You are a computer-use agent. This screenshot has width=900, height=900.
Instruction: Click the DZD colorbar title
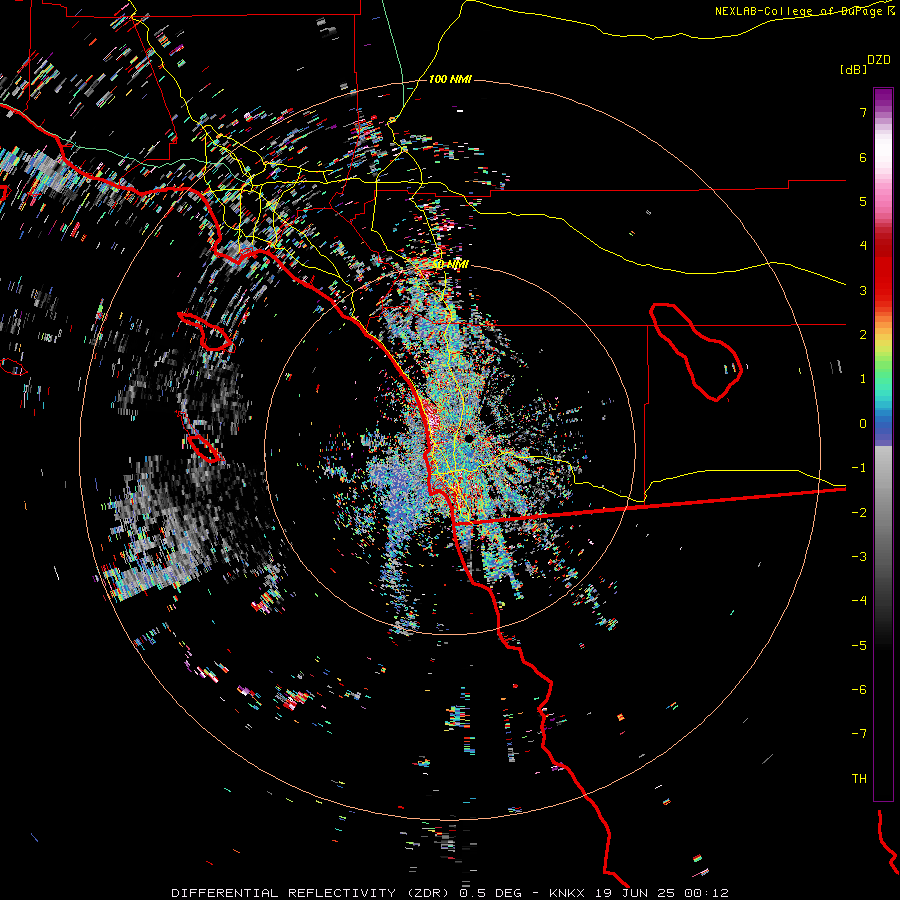point(879,60)
